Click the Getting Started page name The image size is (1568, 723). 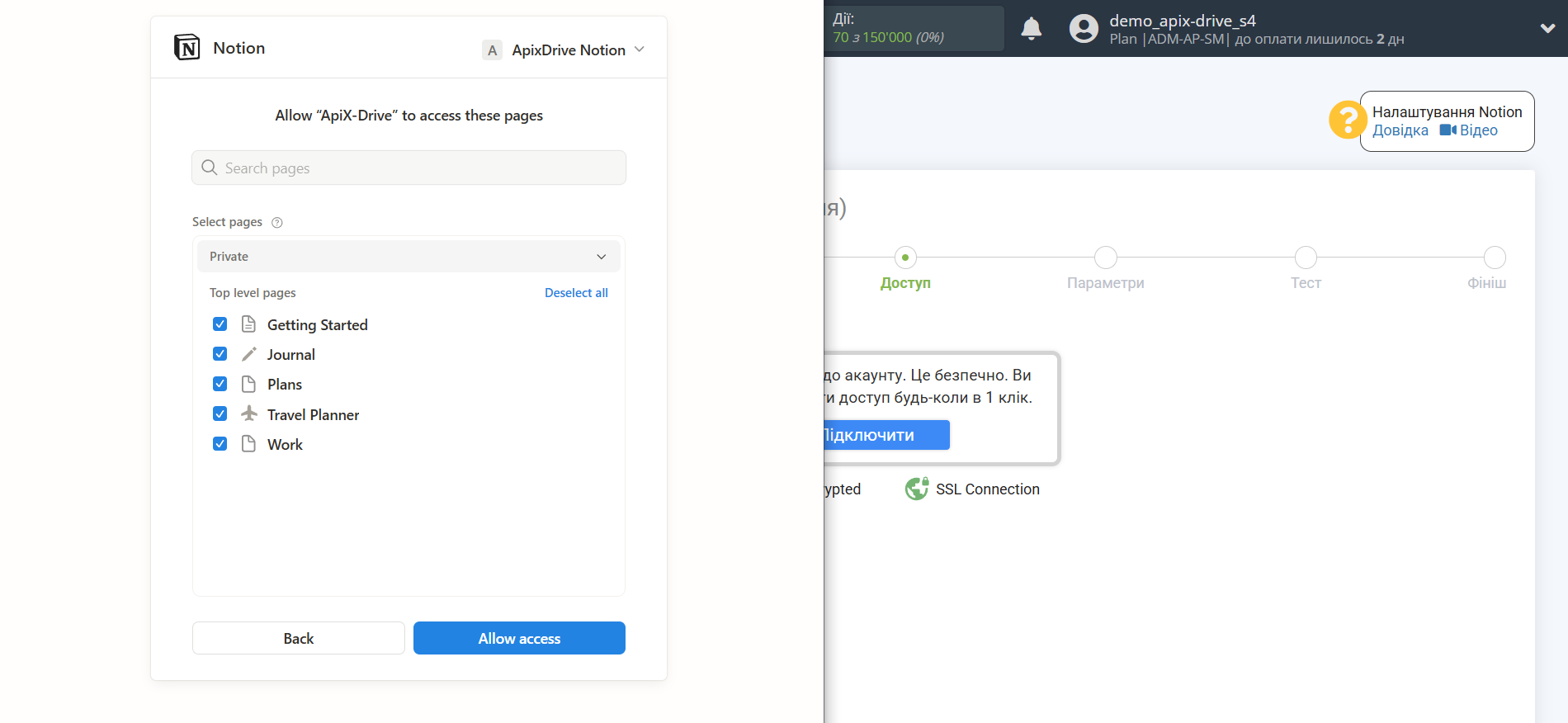pos(317,325)
